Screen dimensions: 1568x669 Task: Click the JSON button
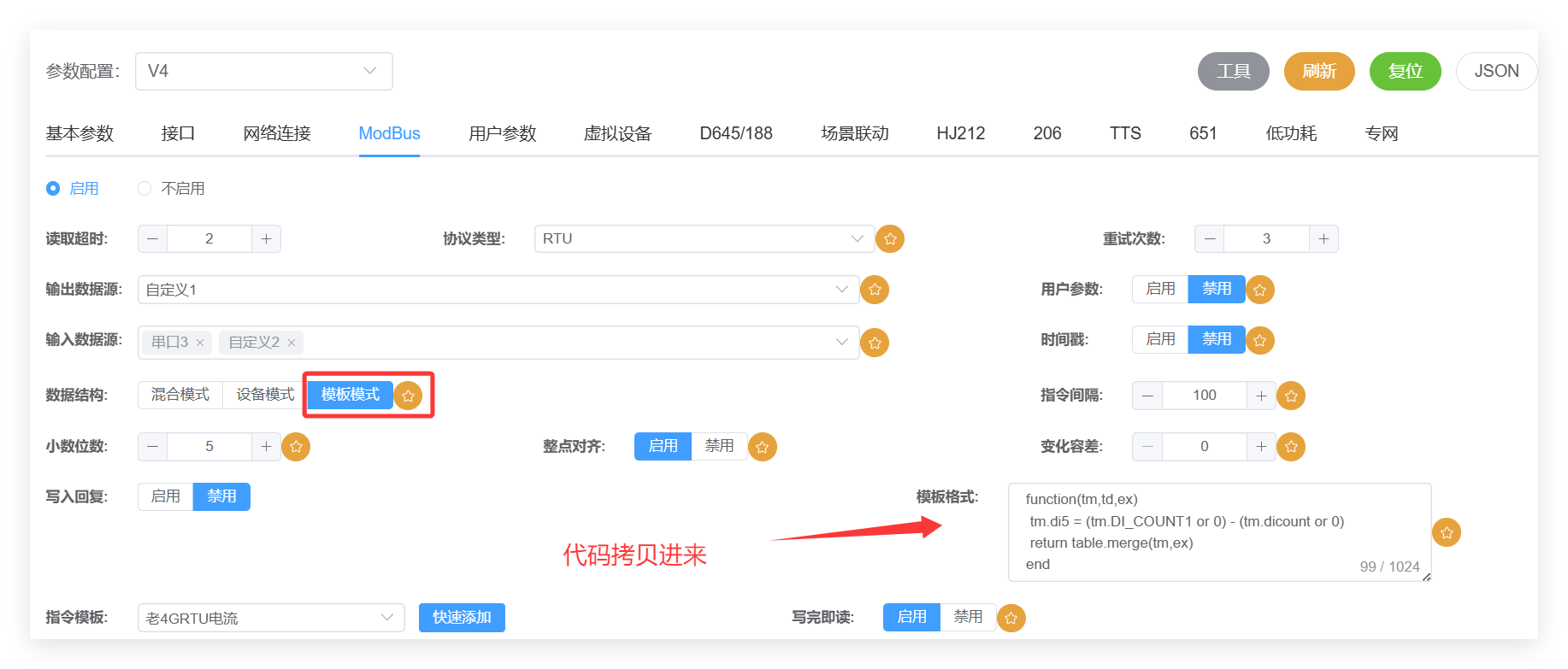1496,71
